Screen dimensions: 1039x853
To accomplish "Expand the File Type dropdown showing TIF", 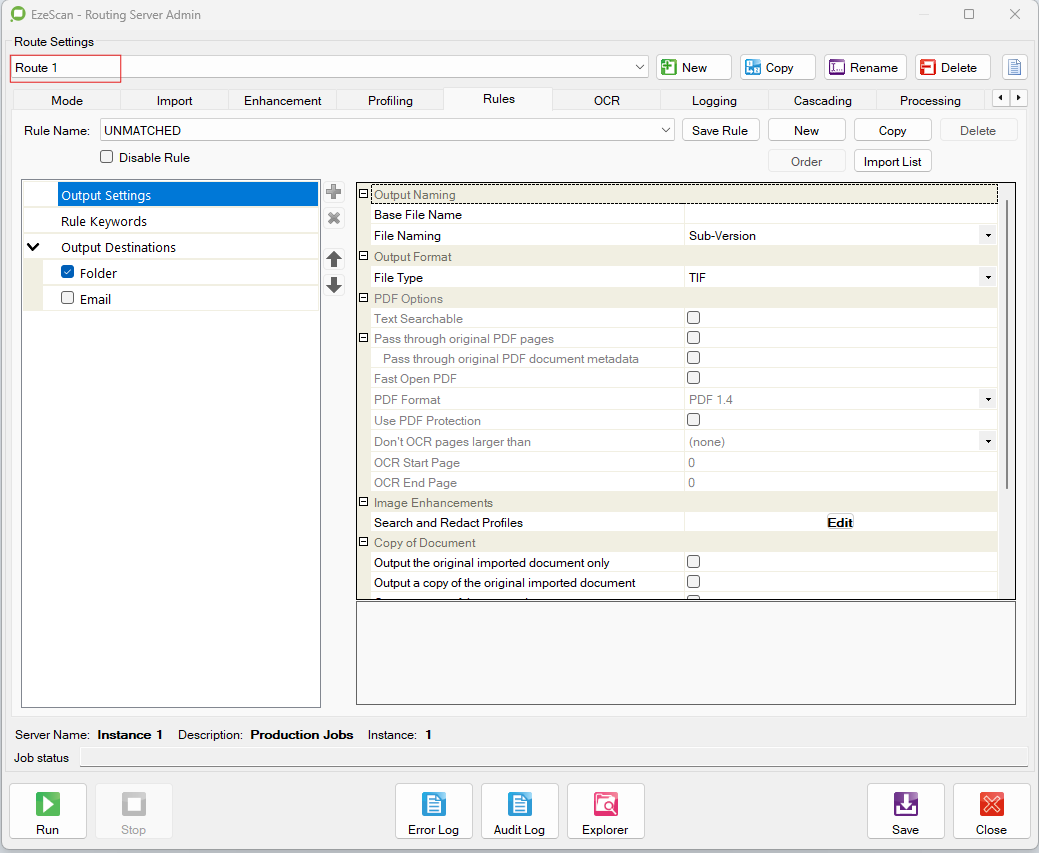I will [x=988, y=278].
